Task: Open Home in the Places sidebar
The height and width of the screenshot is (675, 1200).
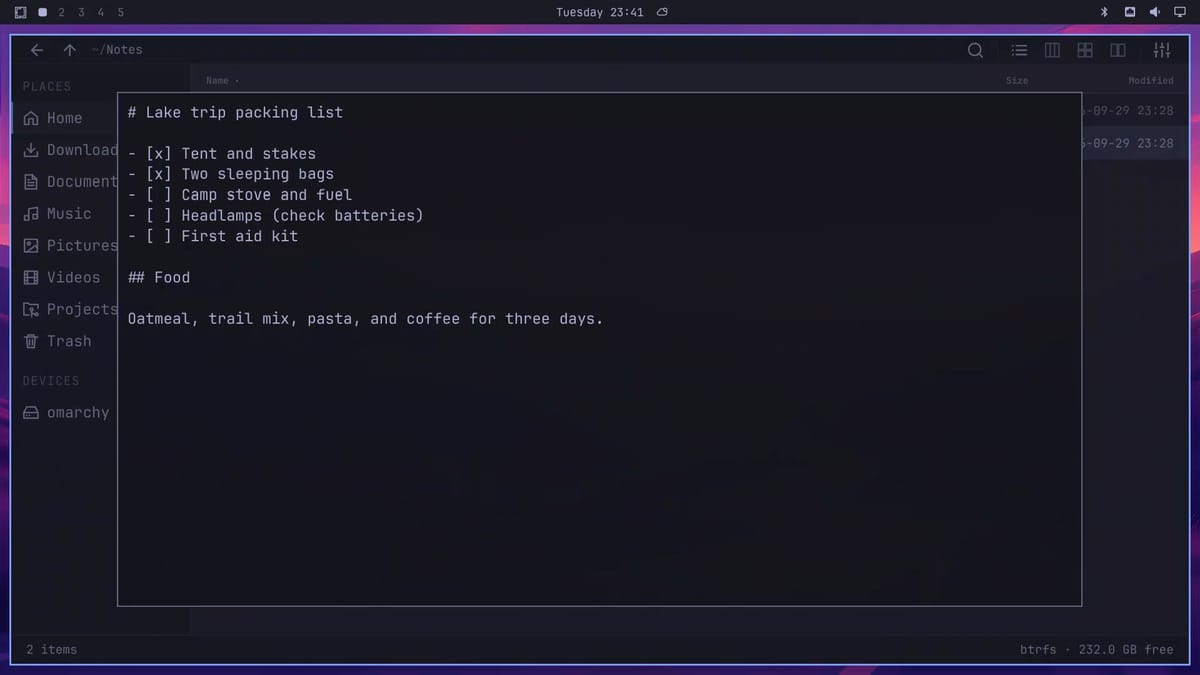Action: (x=65, y=118)
